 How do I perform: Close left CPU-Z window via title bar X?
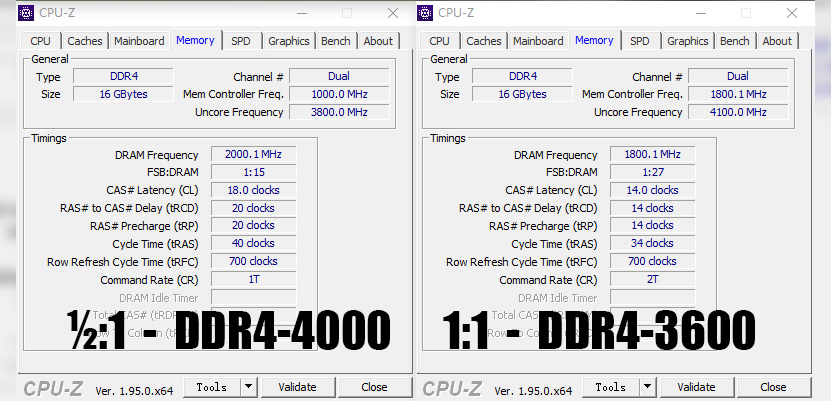[393, 13]
